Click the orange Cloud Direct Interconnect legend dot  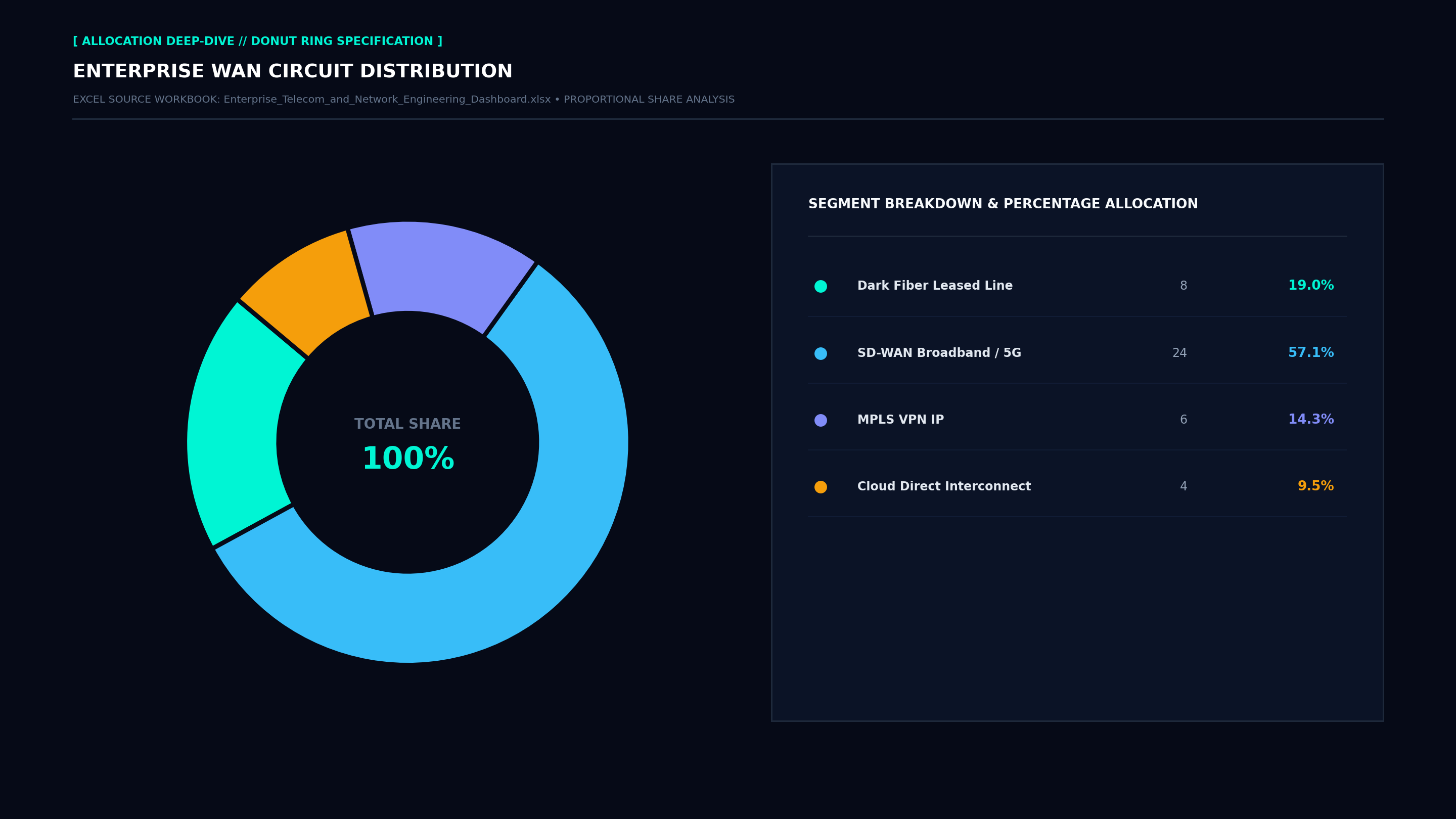pyautogui.click(x=821, y=487)
